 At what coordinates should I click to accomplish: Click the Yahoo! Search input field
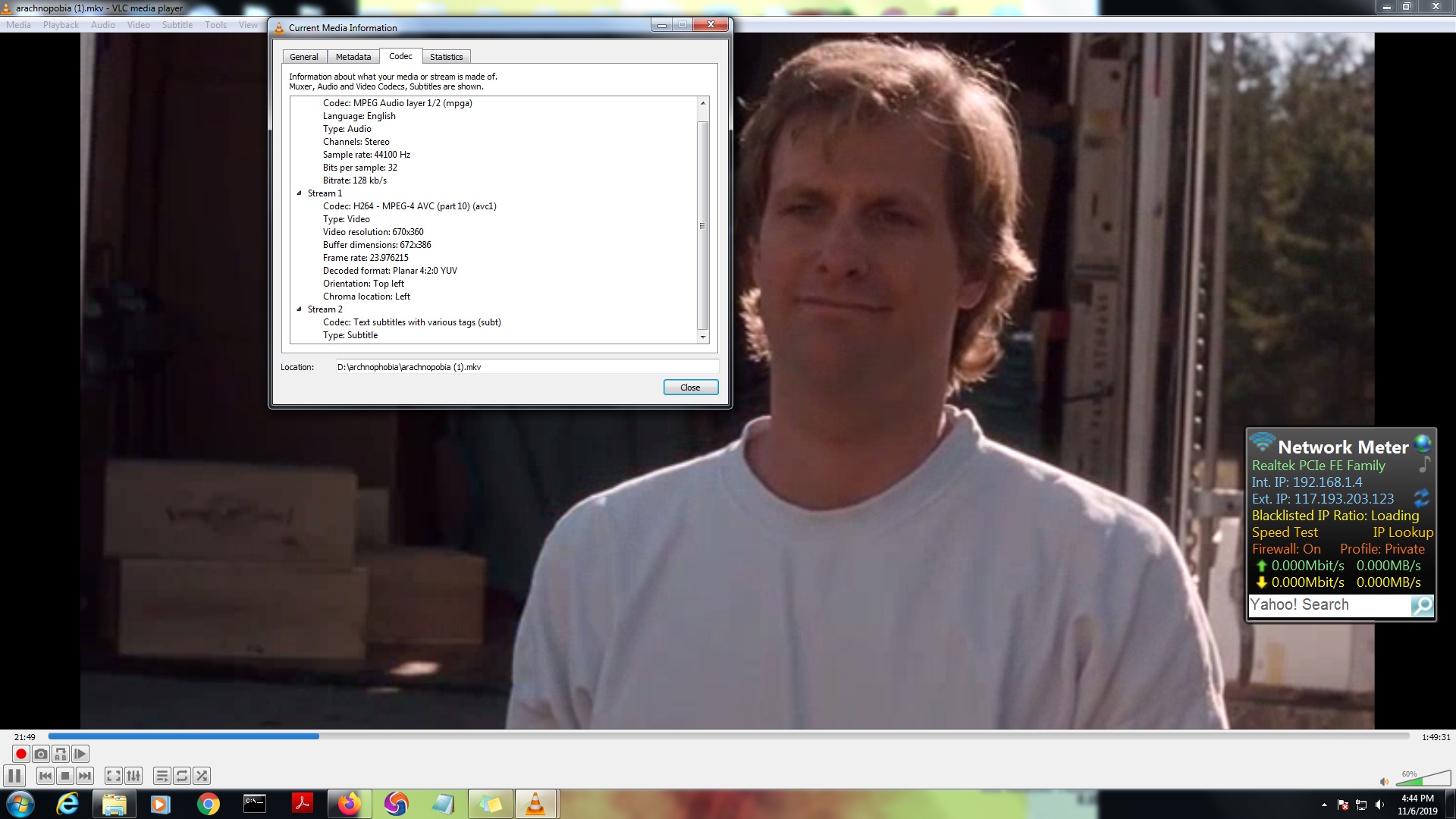point(1329,605)
